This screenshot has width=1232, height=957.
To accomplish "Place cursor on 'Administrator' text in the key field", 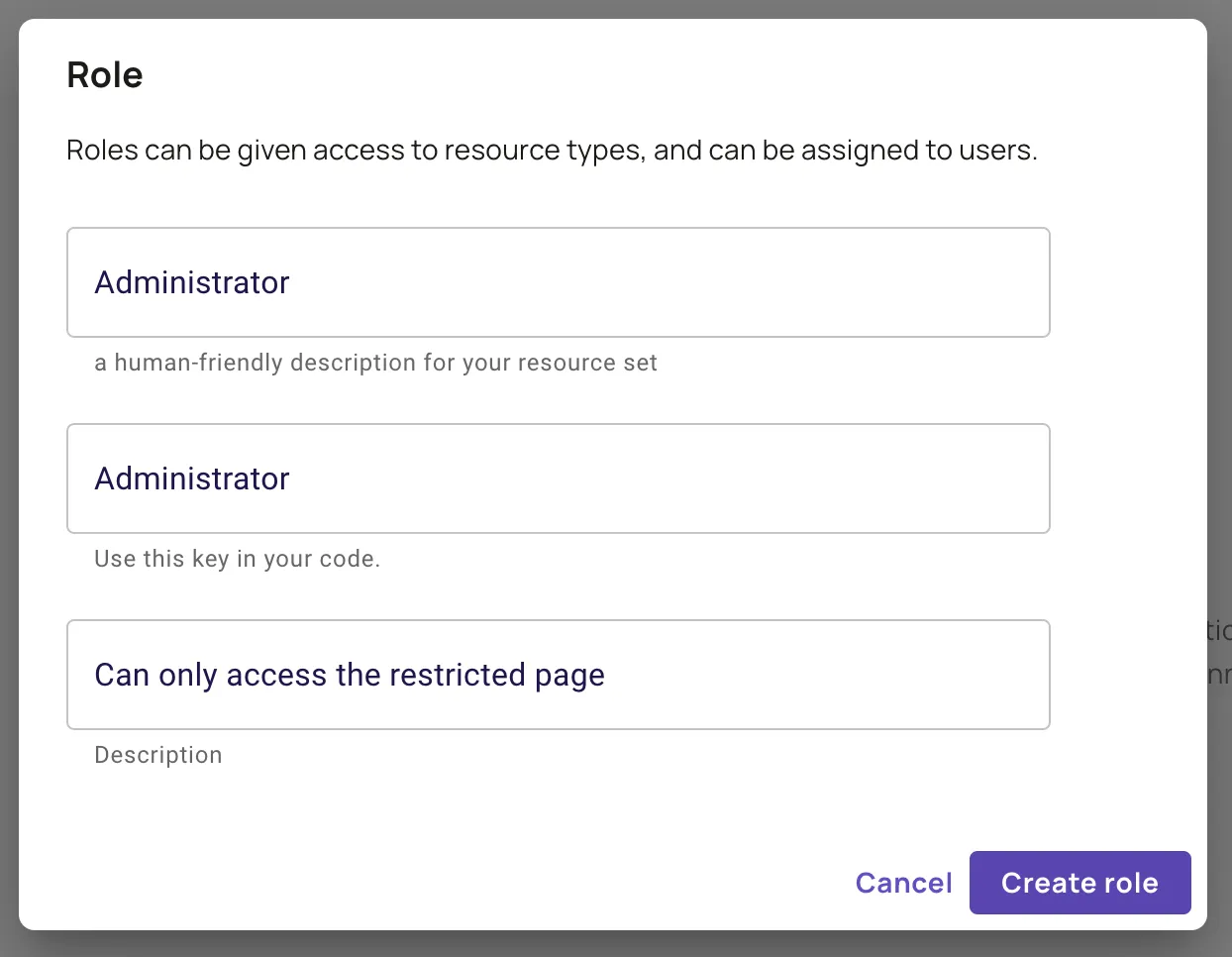I will [x=192, y=478].
